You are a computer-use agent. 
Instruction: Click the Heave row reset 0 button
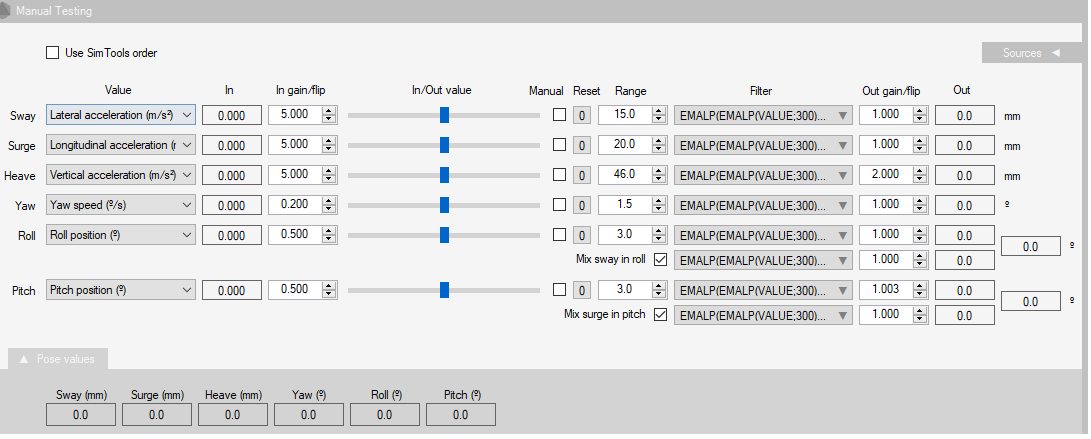coord(581,175)
